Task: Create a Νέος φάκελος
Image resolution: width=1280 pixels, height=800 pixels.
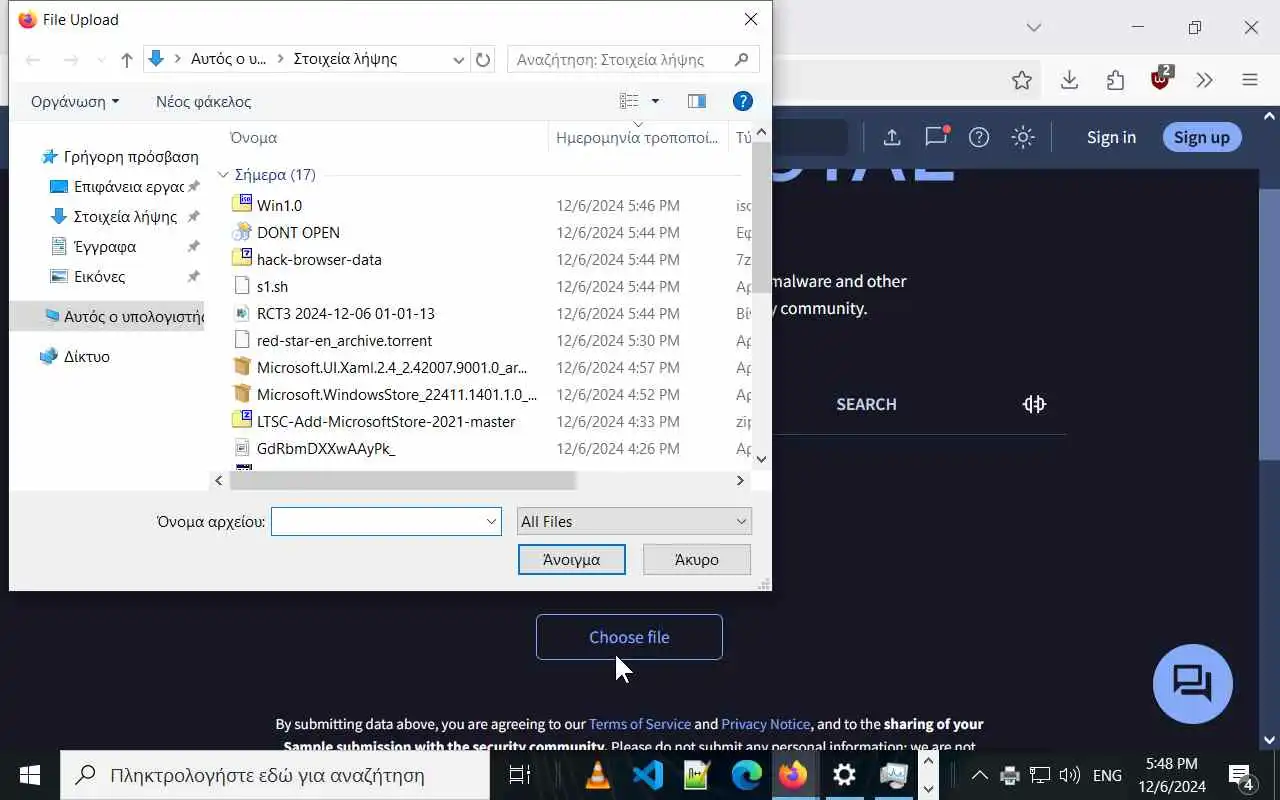Action: pyautogui.click(x=203, y=101)
